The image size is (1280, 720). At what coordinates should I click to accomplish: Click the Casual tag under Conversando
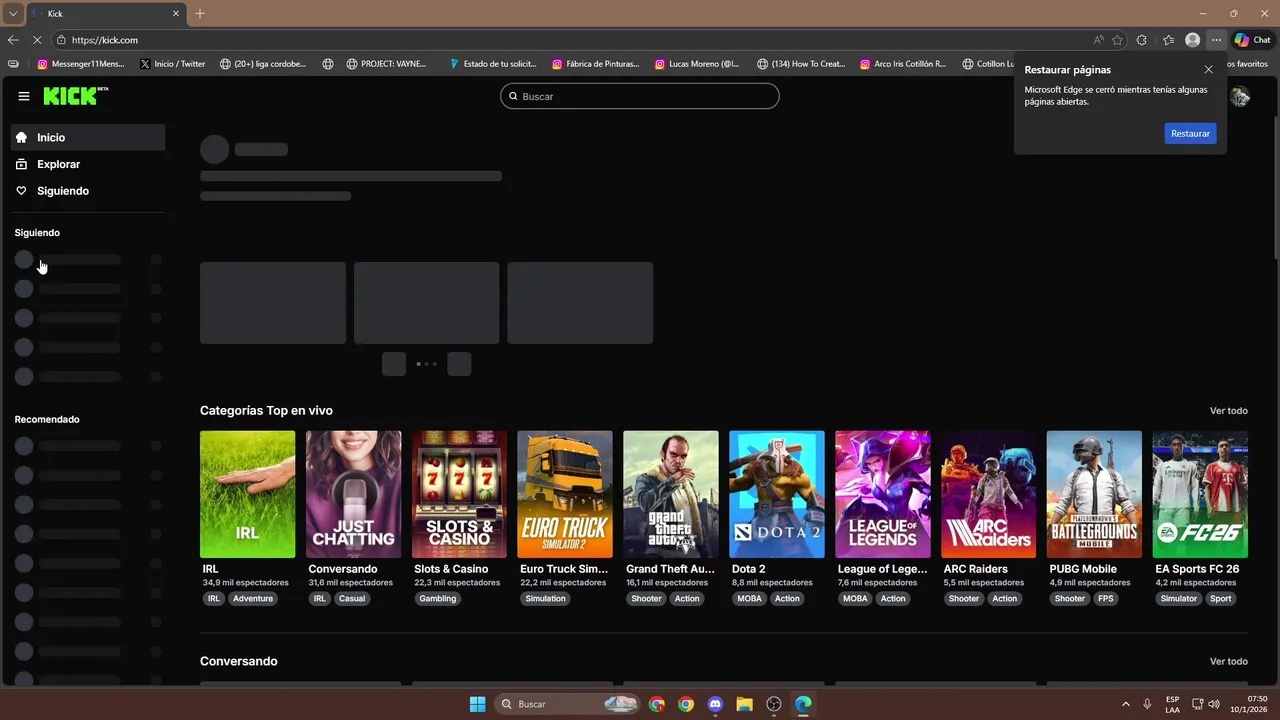(352, 599)
